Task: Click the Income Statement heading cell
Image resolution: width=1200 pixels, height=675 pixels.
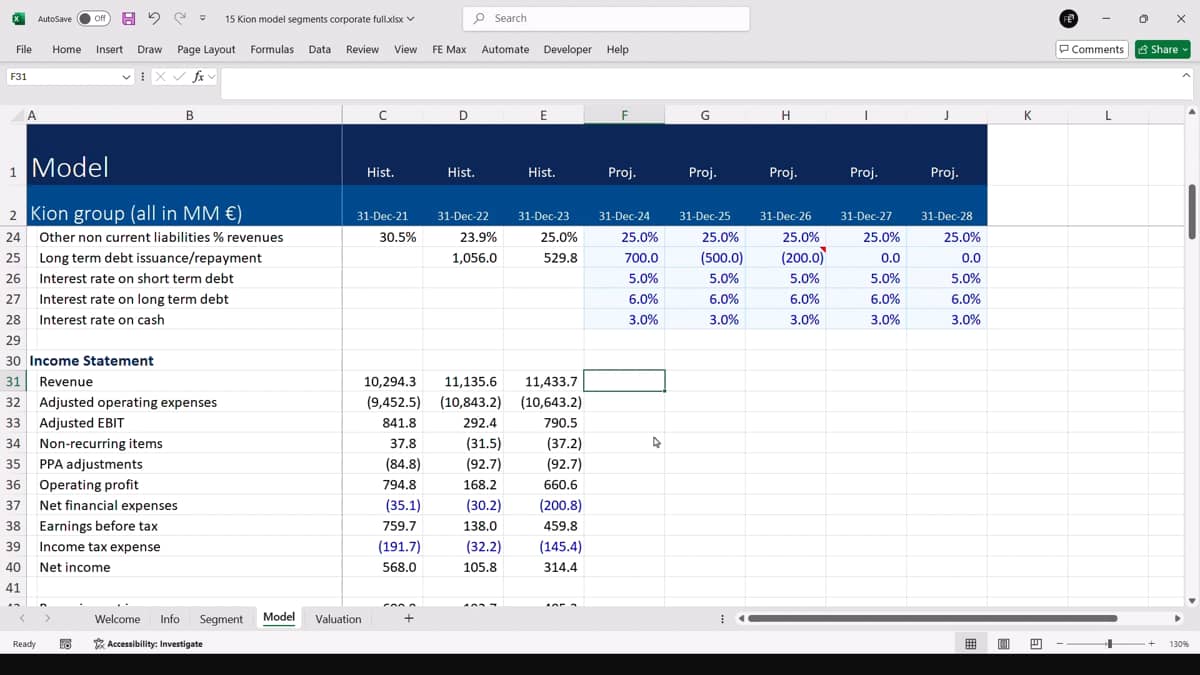Action: click(184, 361)
